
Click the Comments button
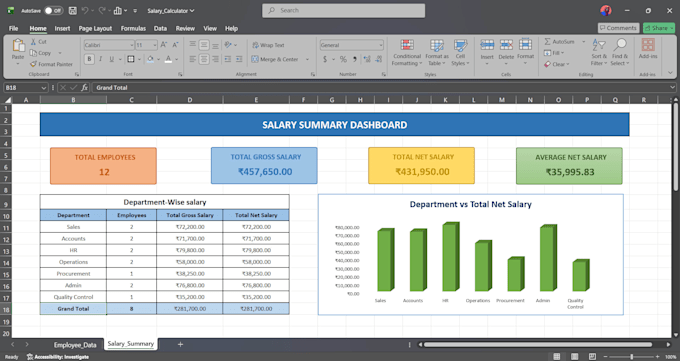618,28
